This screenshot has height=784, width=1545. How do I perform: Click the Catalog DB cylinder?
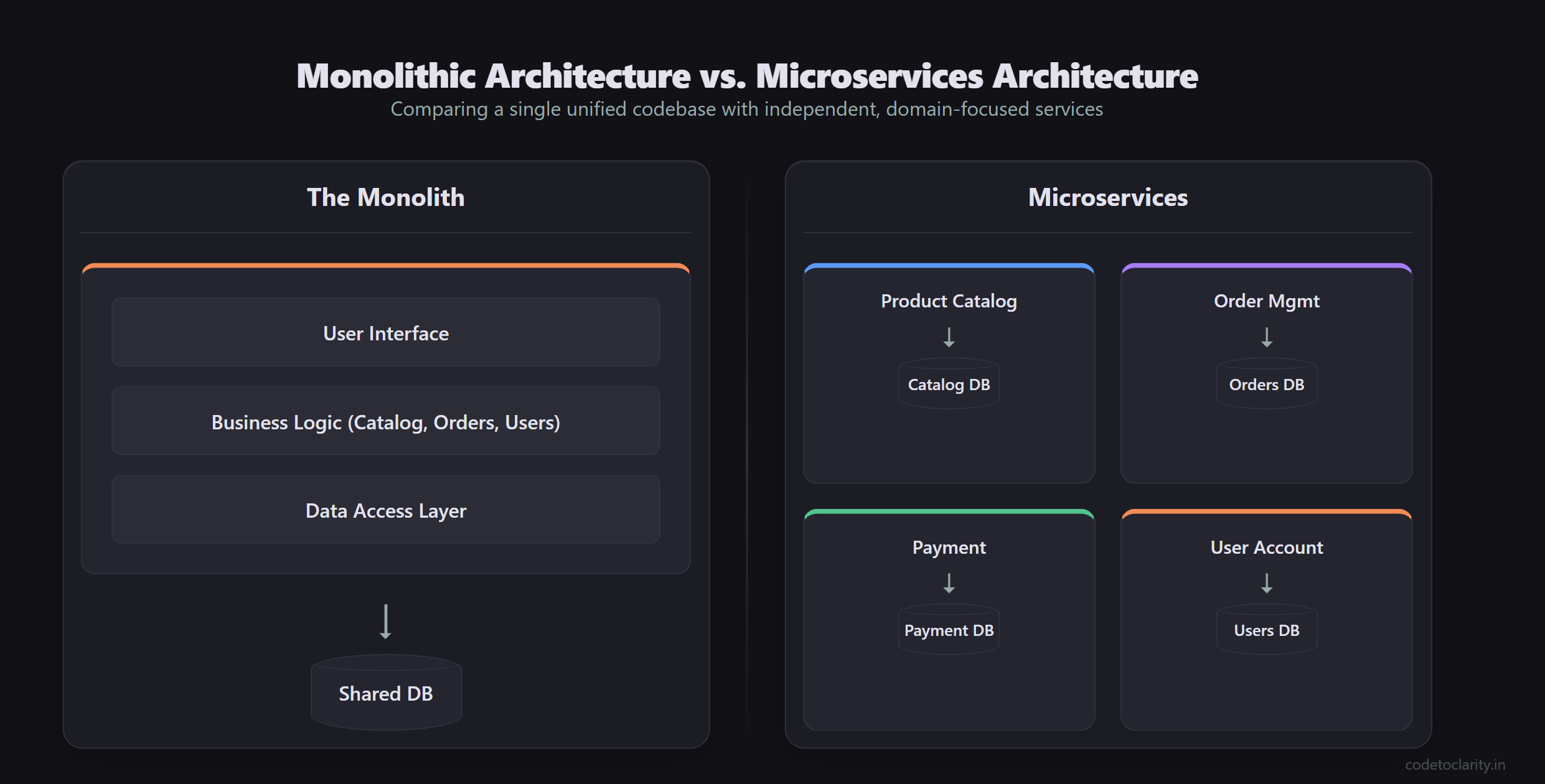tap(949, 384)
